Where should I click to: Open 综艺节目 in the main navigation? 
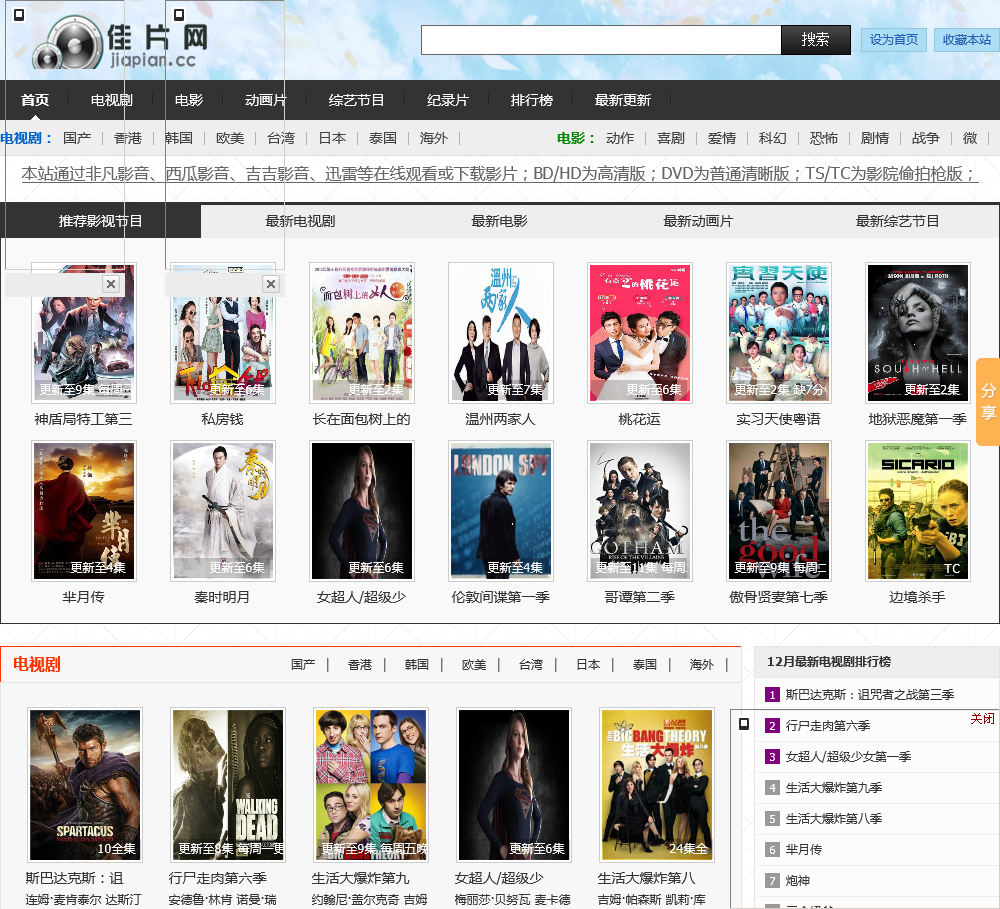(x=357, y=100)
